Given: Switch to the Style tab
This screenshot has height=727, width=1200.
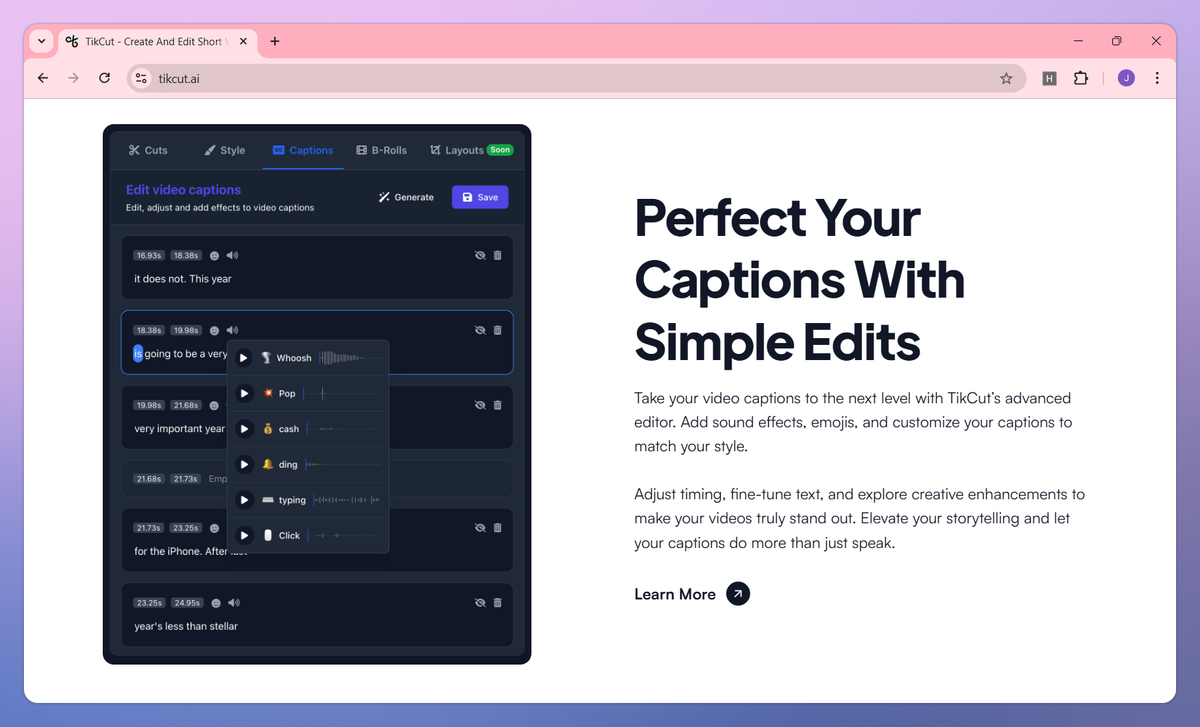Looking at the screenshot, I should [225, 150].
